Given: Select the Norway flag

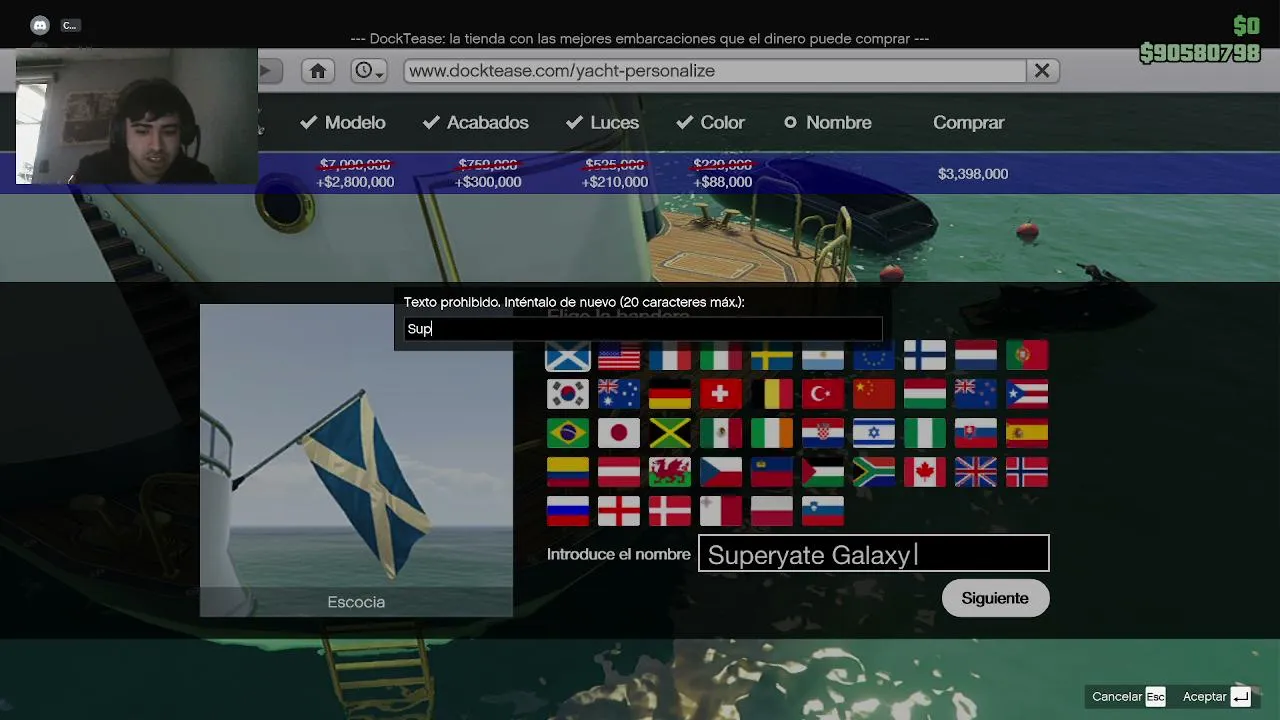Looking at the screenshot, I should pos(1027,472).
